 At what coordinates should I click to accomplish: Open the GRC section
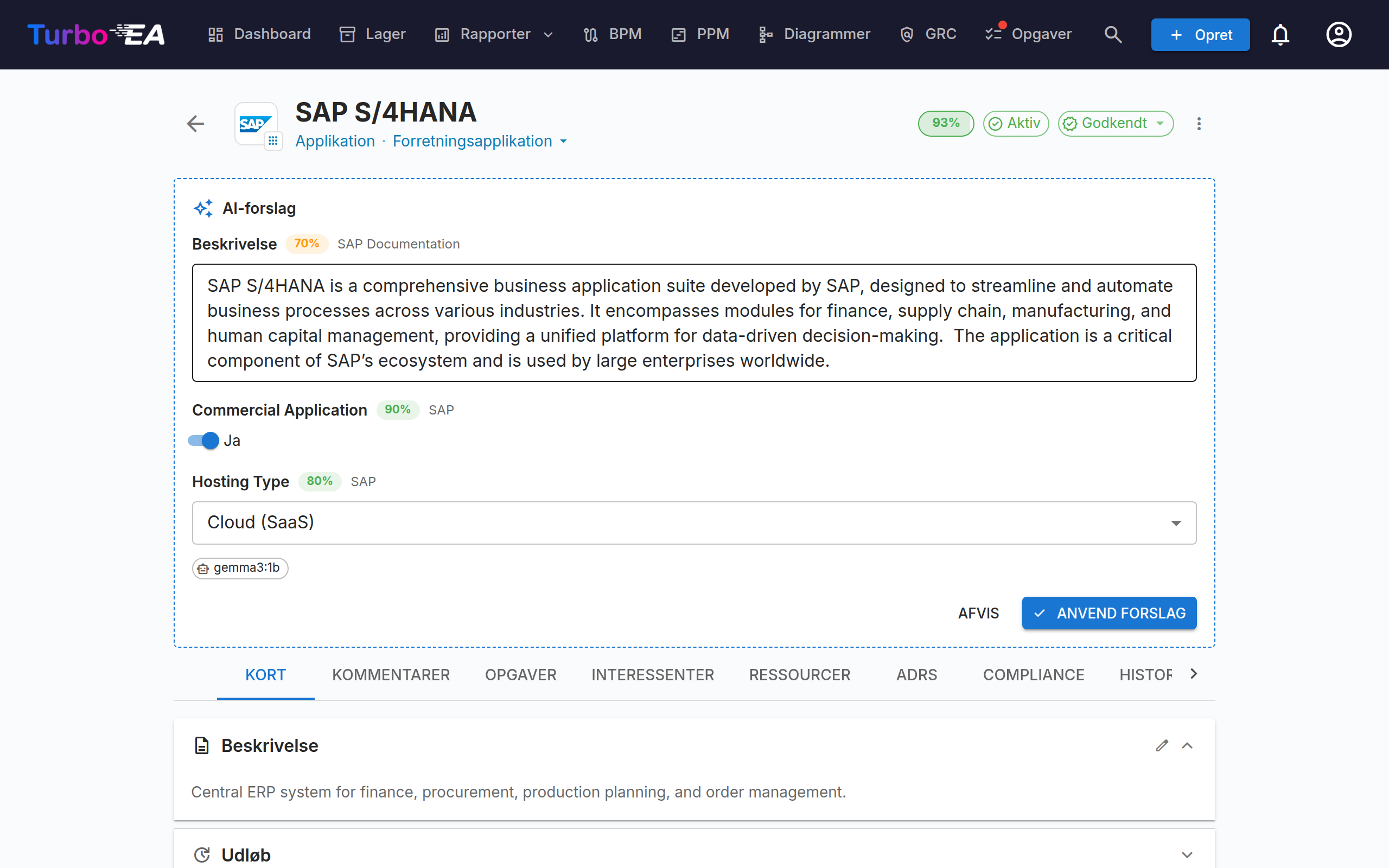[928, 34]
